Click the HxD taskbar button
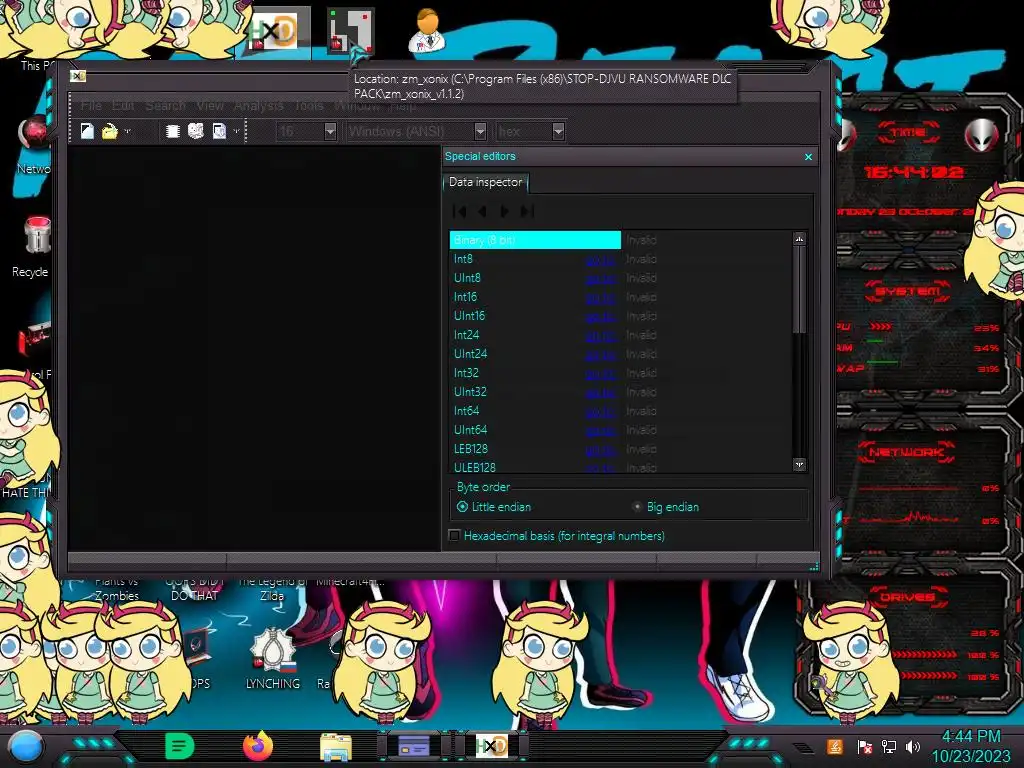 click(x=492, y=746)
